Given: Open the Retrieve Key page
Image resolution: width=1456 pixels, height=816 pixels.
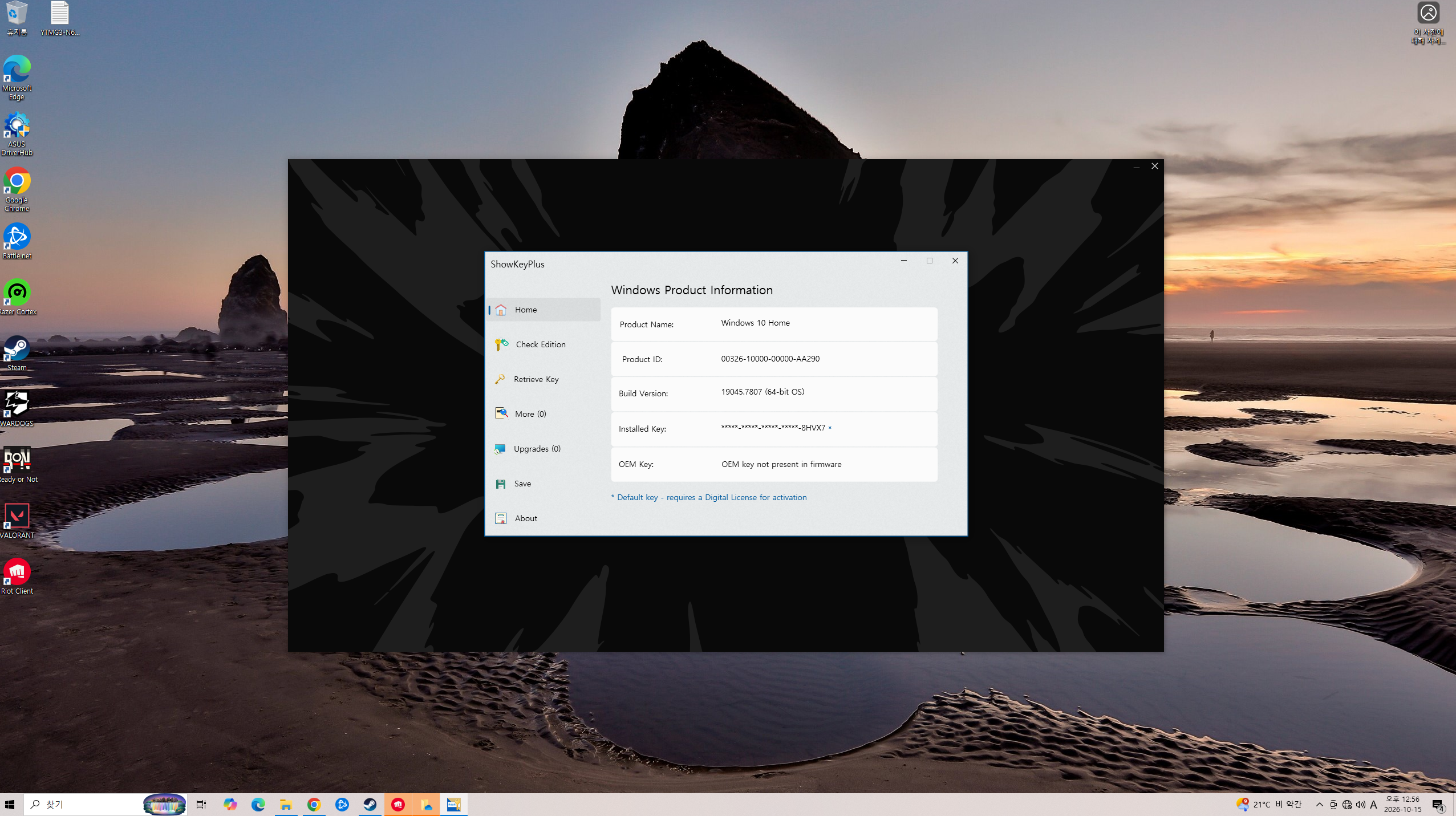Looking at the screenshot, I should coord(544,379).
